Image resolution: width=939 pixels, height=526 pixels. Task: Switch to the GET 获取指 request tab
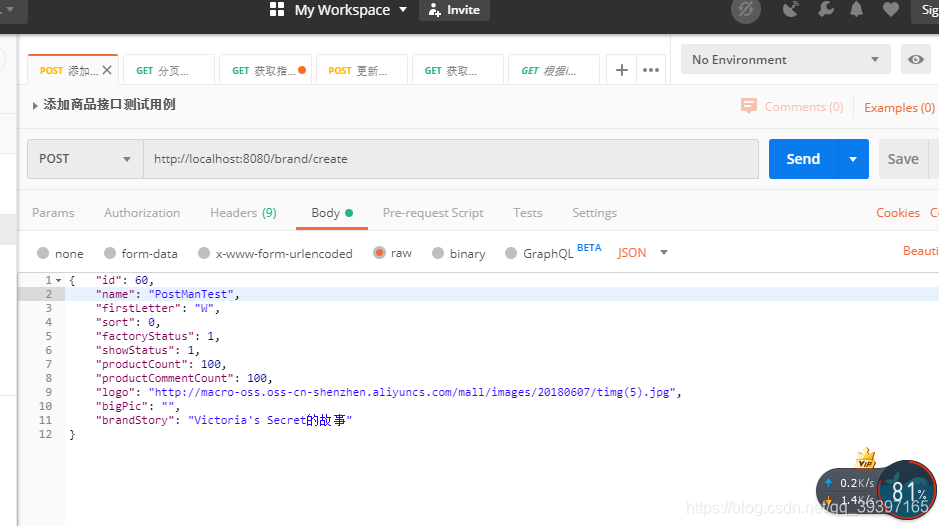(264, 71)
